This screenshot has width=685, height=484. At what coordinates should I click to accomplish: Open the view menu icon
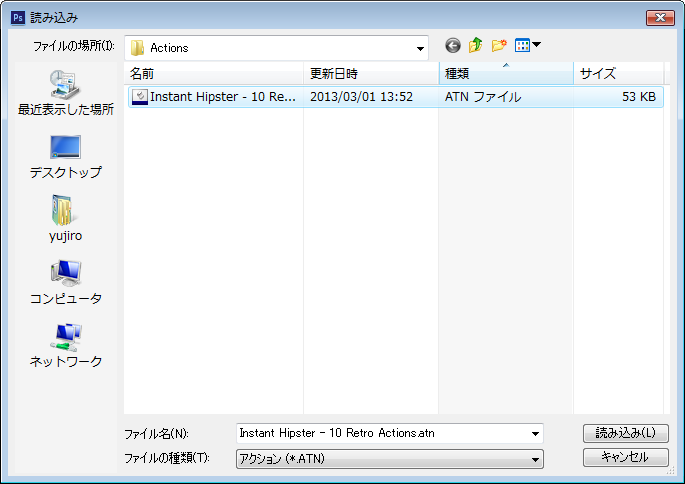click(x=522, y=45)
